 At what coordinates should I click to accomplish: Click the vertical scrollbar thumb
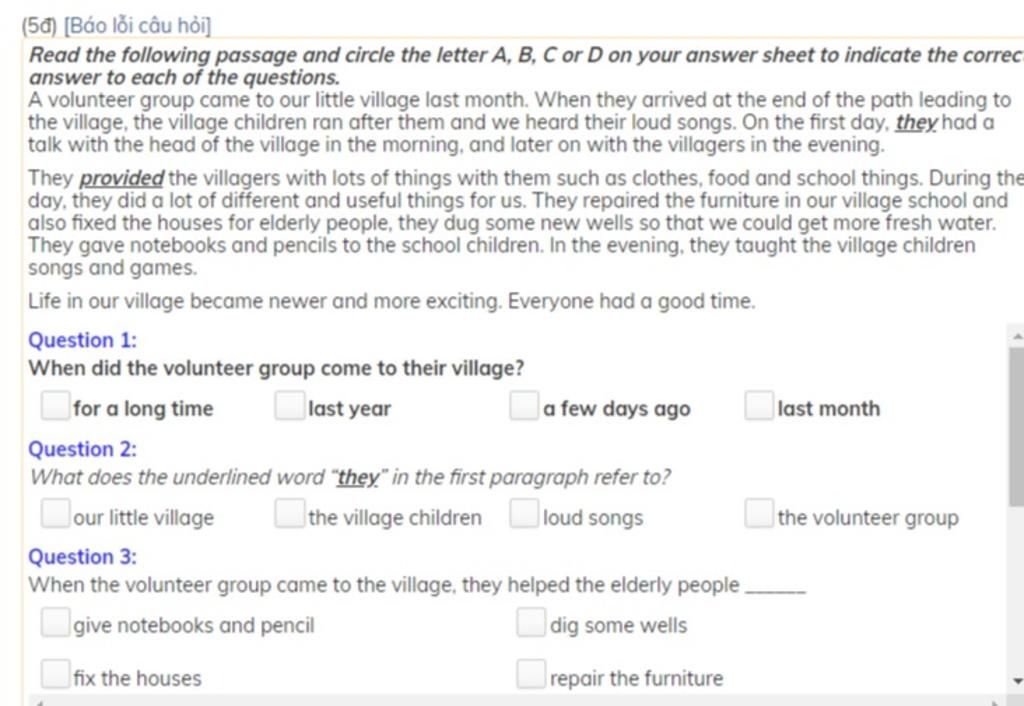[1017, 426]
